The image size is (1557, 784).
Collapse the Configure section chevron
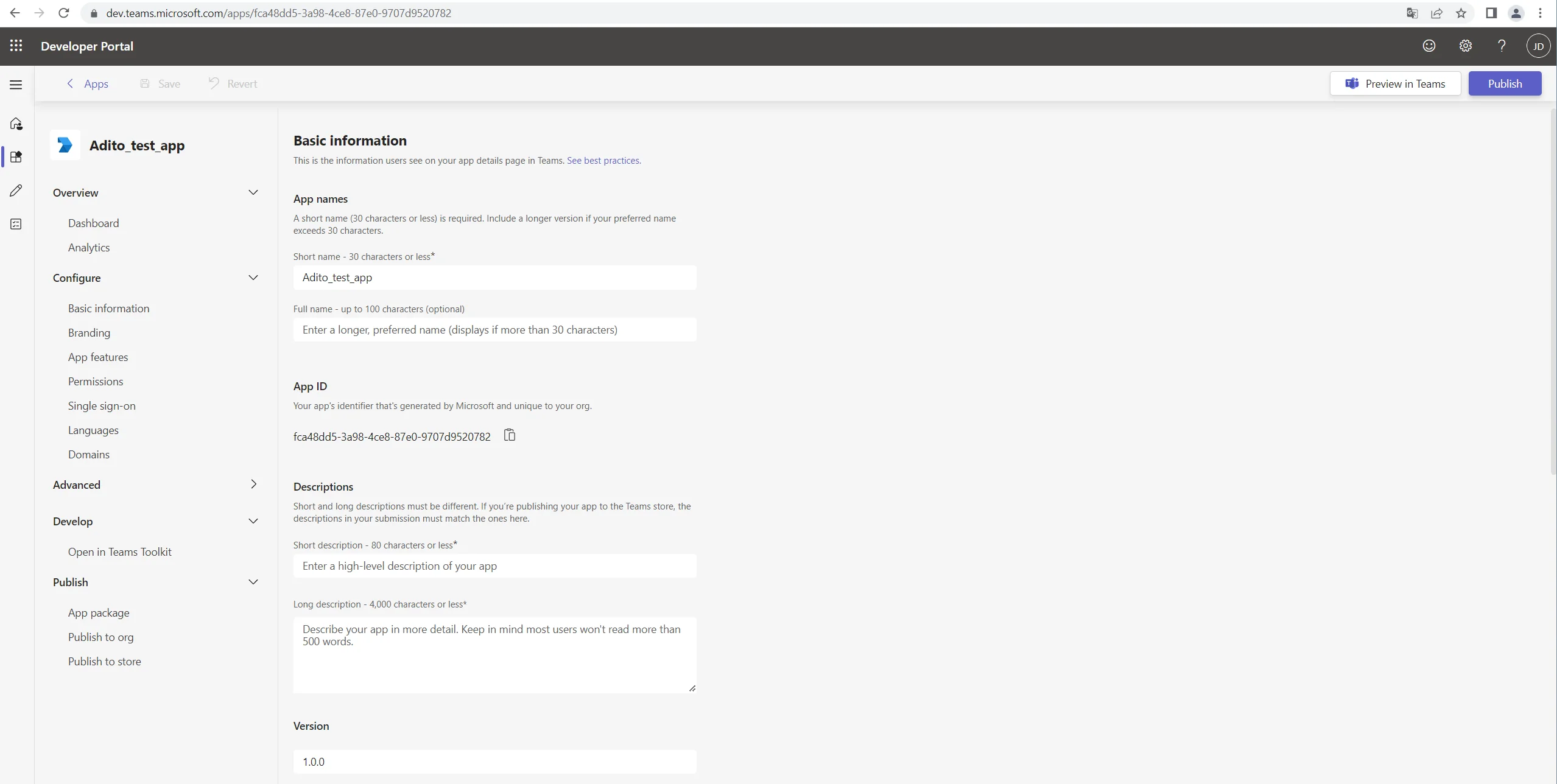pyautogui.click(x=253, y=278)
